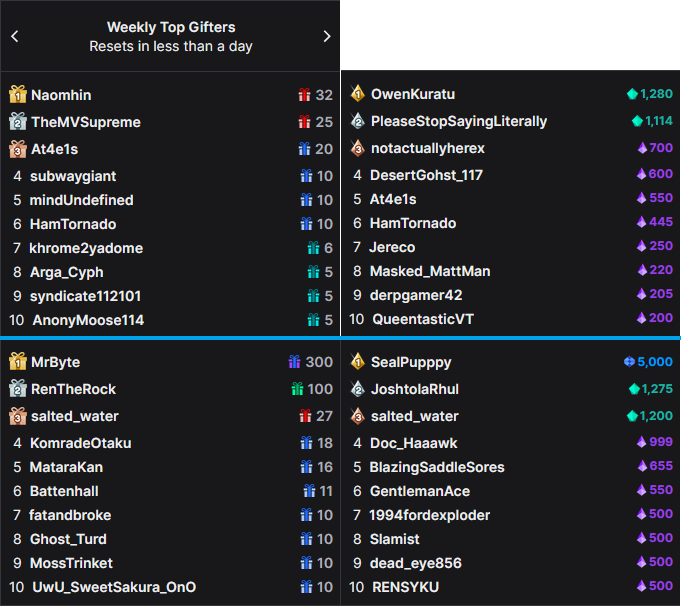Click the Jereco username
681x606 pixels.
tap(392, 247)
